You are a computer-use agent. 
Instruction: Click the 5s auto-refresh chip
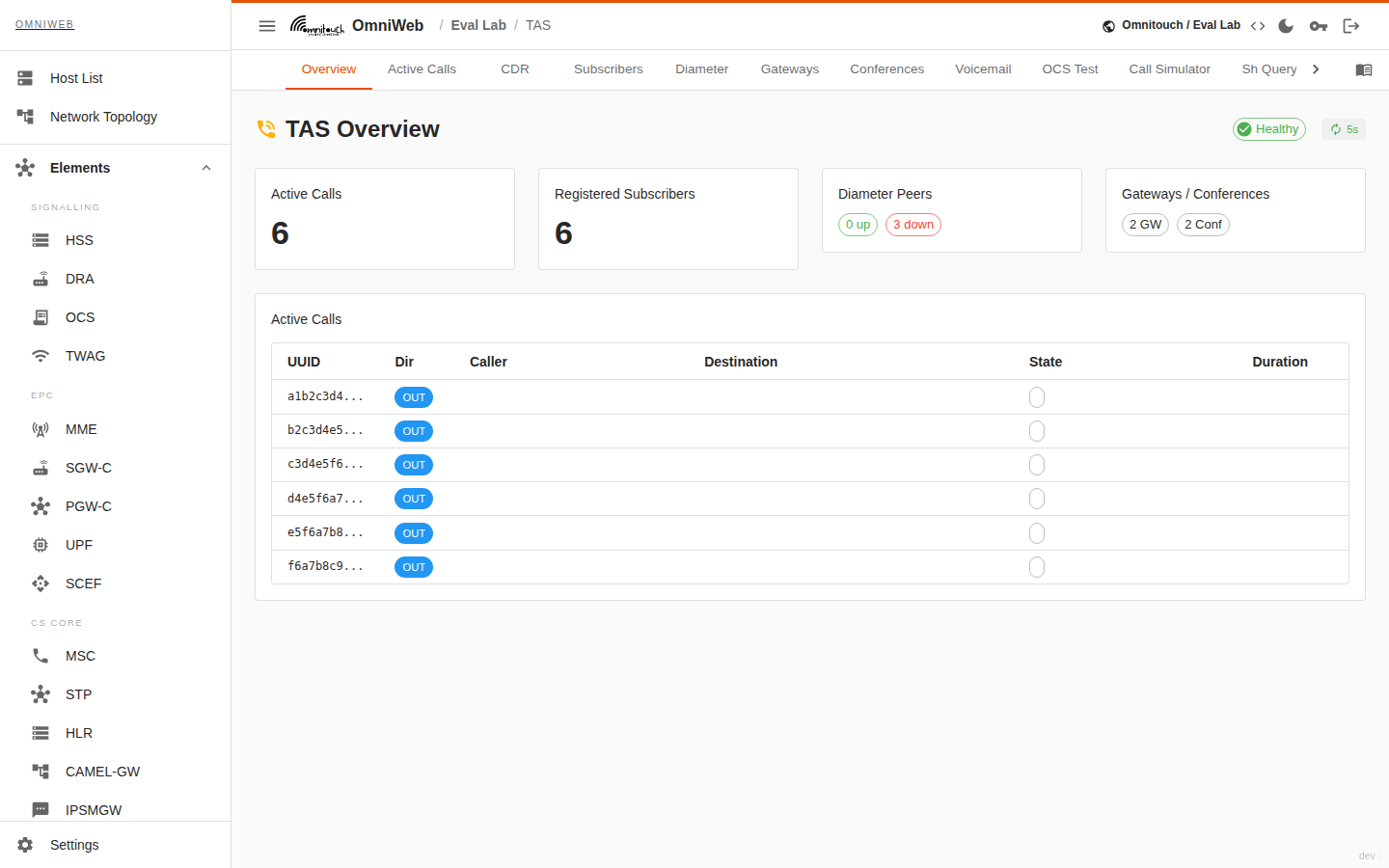(1344, 129)
